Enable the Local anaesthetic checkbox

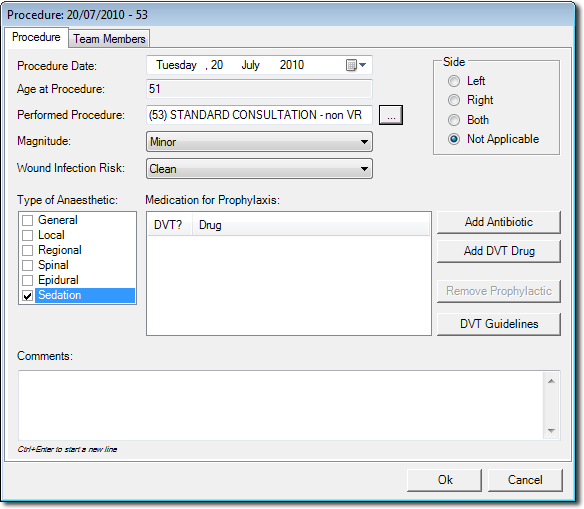click(x=28, y=235)
